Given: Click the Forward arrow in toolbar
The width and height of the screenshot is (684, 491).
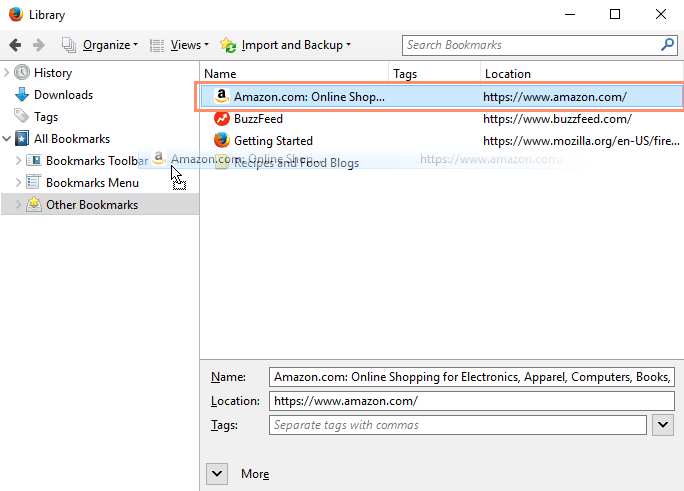Looking at the screenshot, I should click(39, 45).
